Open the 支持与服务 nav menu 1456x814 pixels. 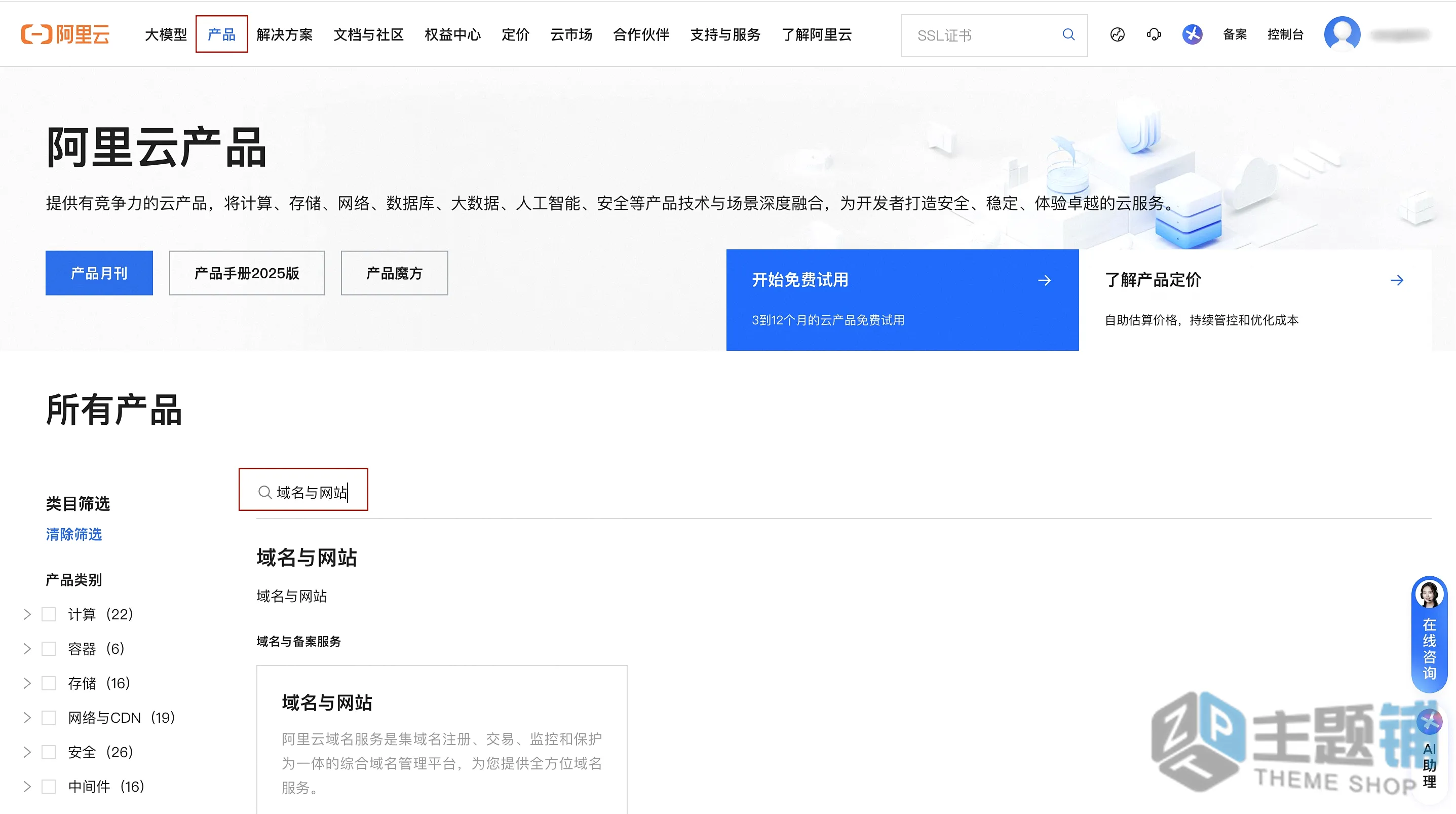pos(725,34)
